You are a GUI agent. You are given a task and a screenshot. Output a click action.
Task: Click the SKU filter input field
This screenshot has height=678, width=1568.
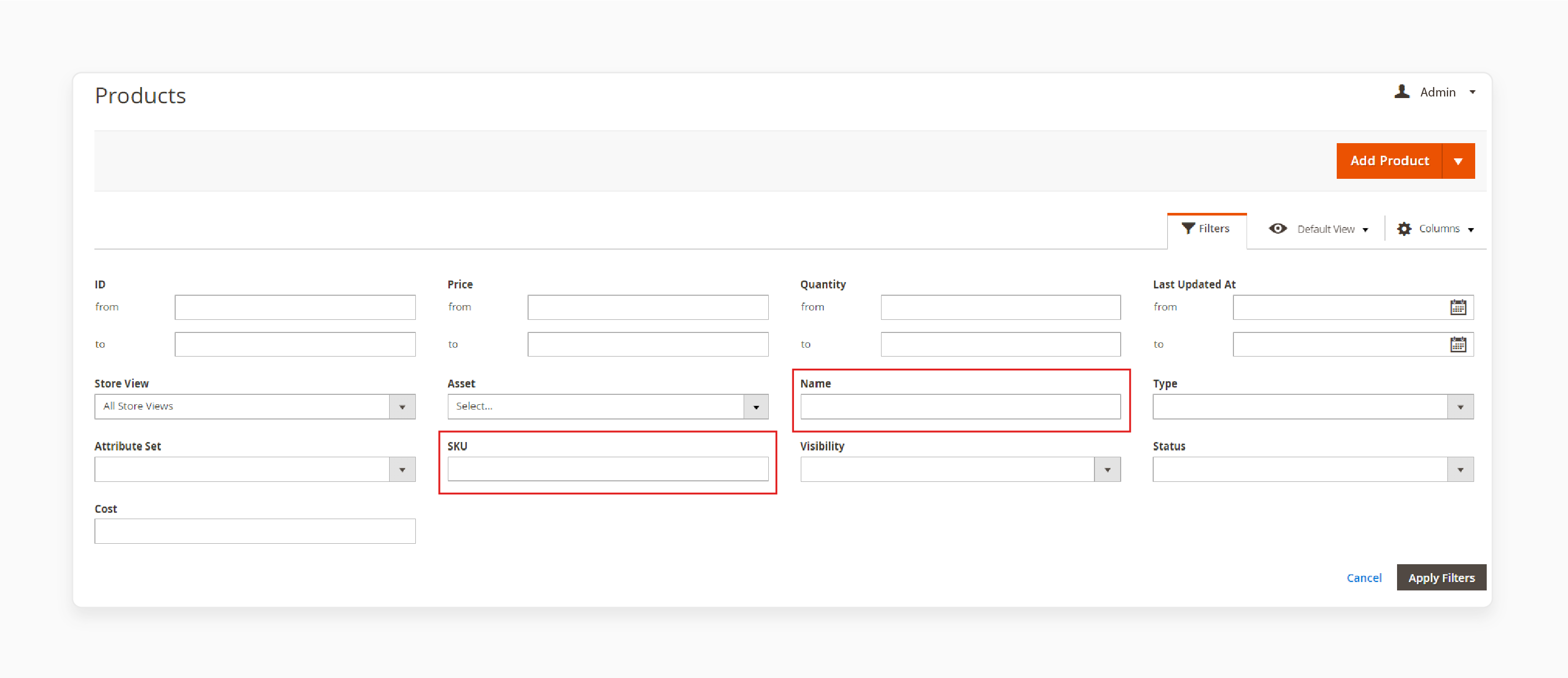tap(607, 469)
